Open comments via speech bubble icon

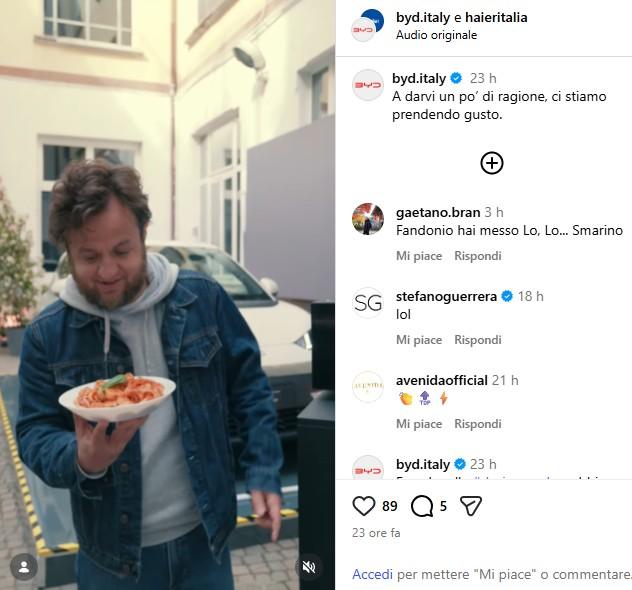422,506
